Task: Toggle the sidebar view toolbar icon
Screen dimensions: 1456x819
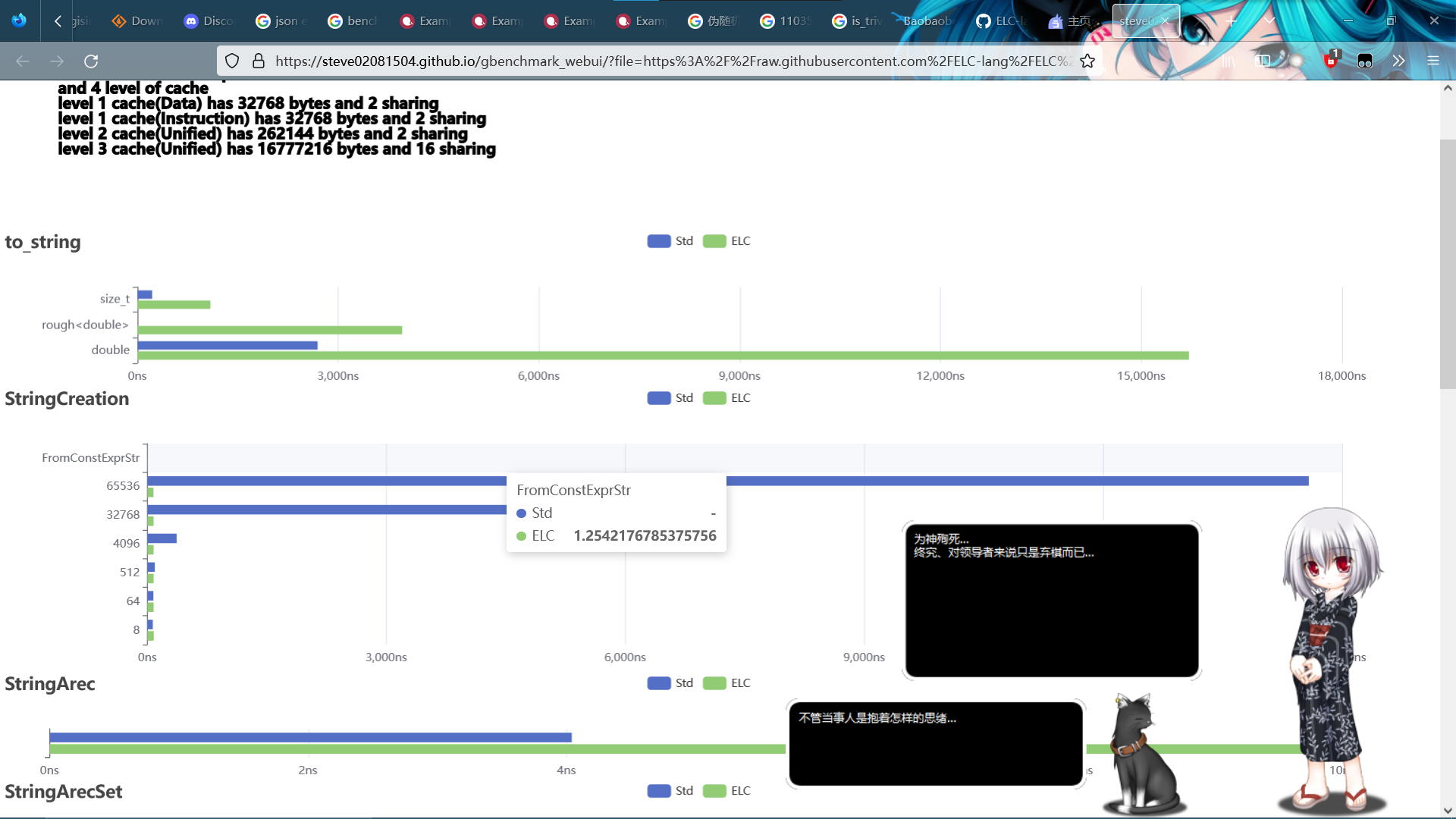Action: point(1262,61)
